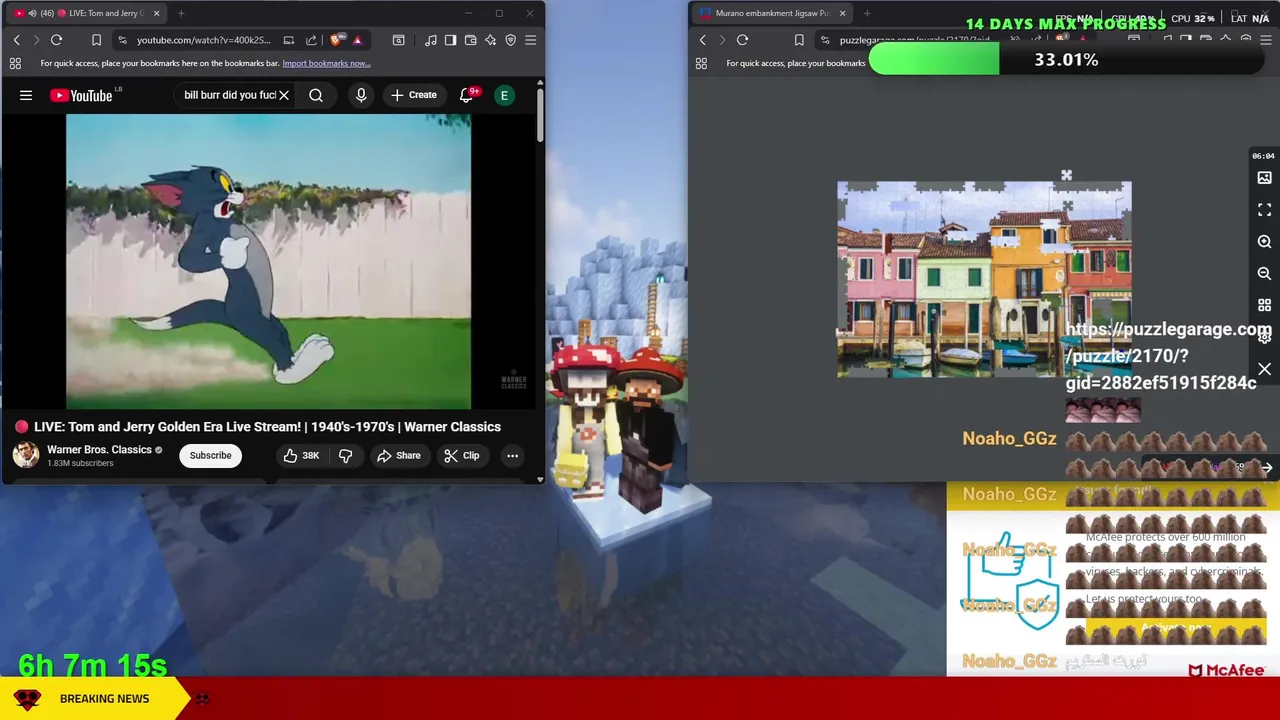
Task: Click the McAfee logo in the notification
Action: pos(1227,670)
